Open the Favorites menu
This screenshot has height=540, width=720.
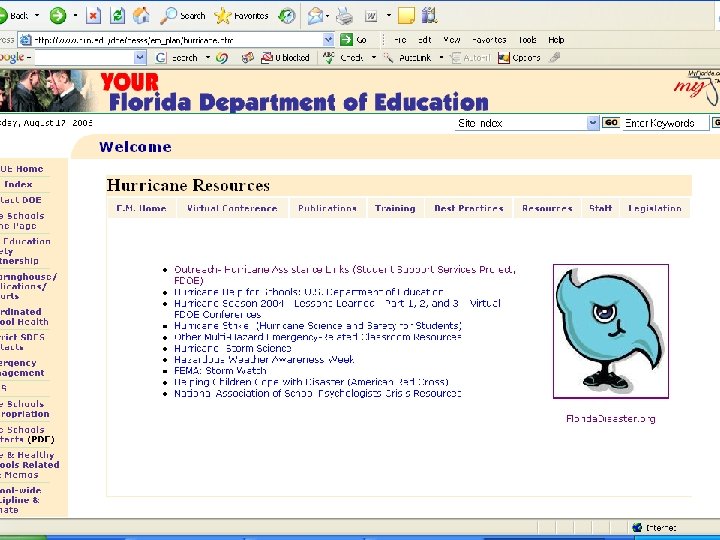(489, 40)
